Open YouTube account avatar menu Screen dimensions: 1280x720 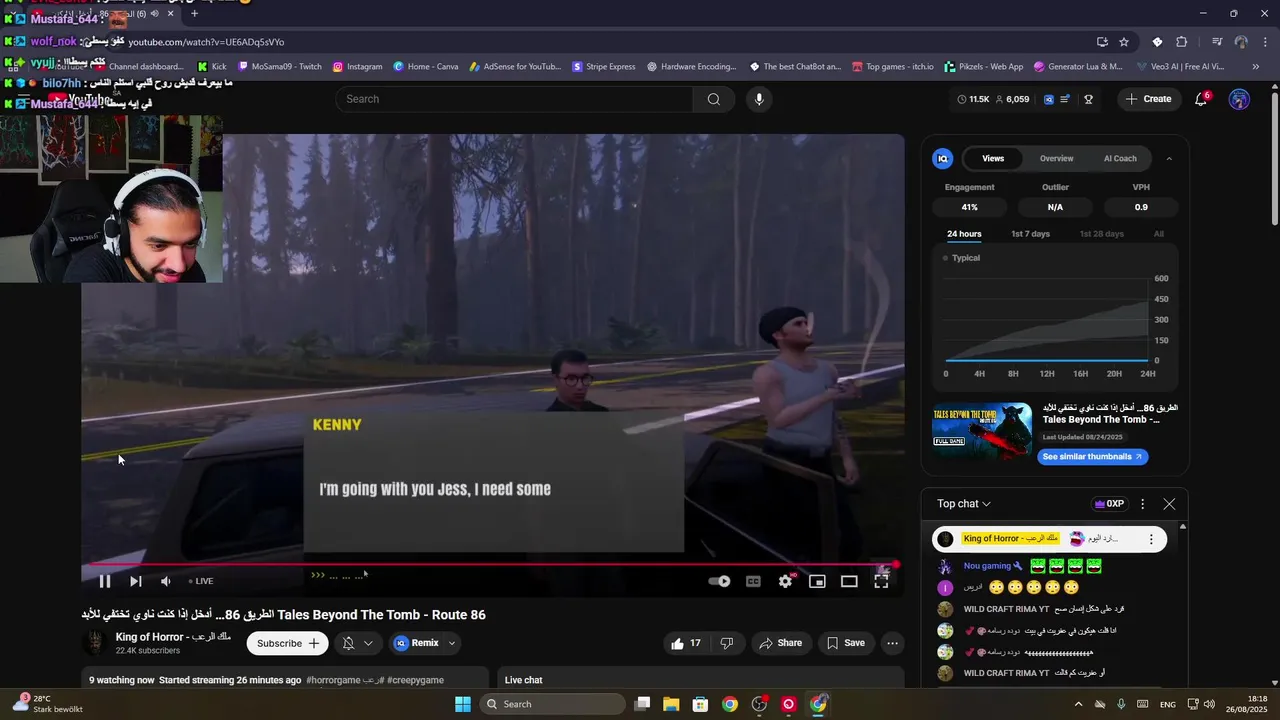[x=1239, y=99]
